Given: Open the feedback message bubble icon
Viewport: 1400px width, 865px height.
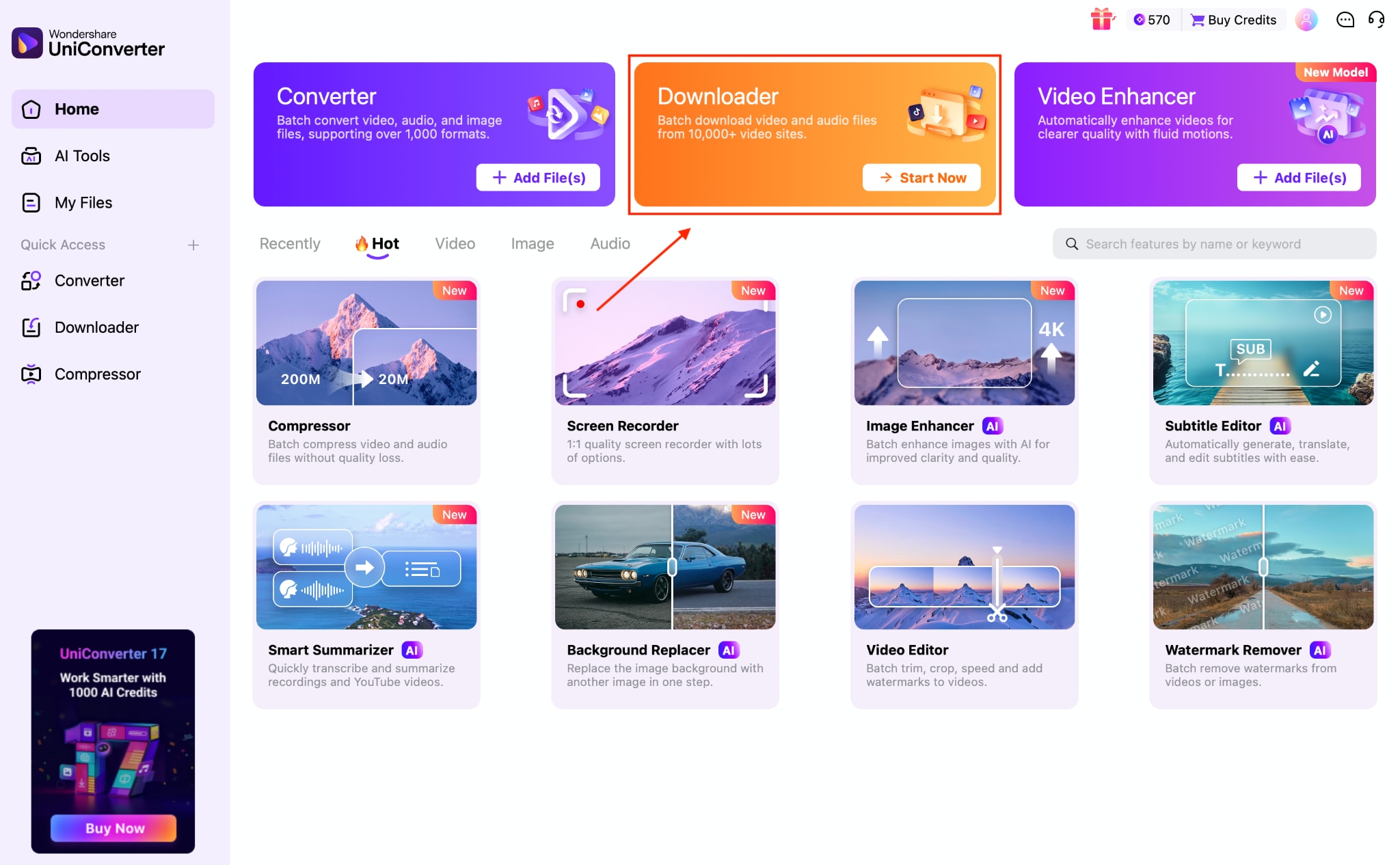Looking at the screenshot, I should coord(1345,20).
